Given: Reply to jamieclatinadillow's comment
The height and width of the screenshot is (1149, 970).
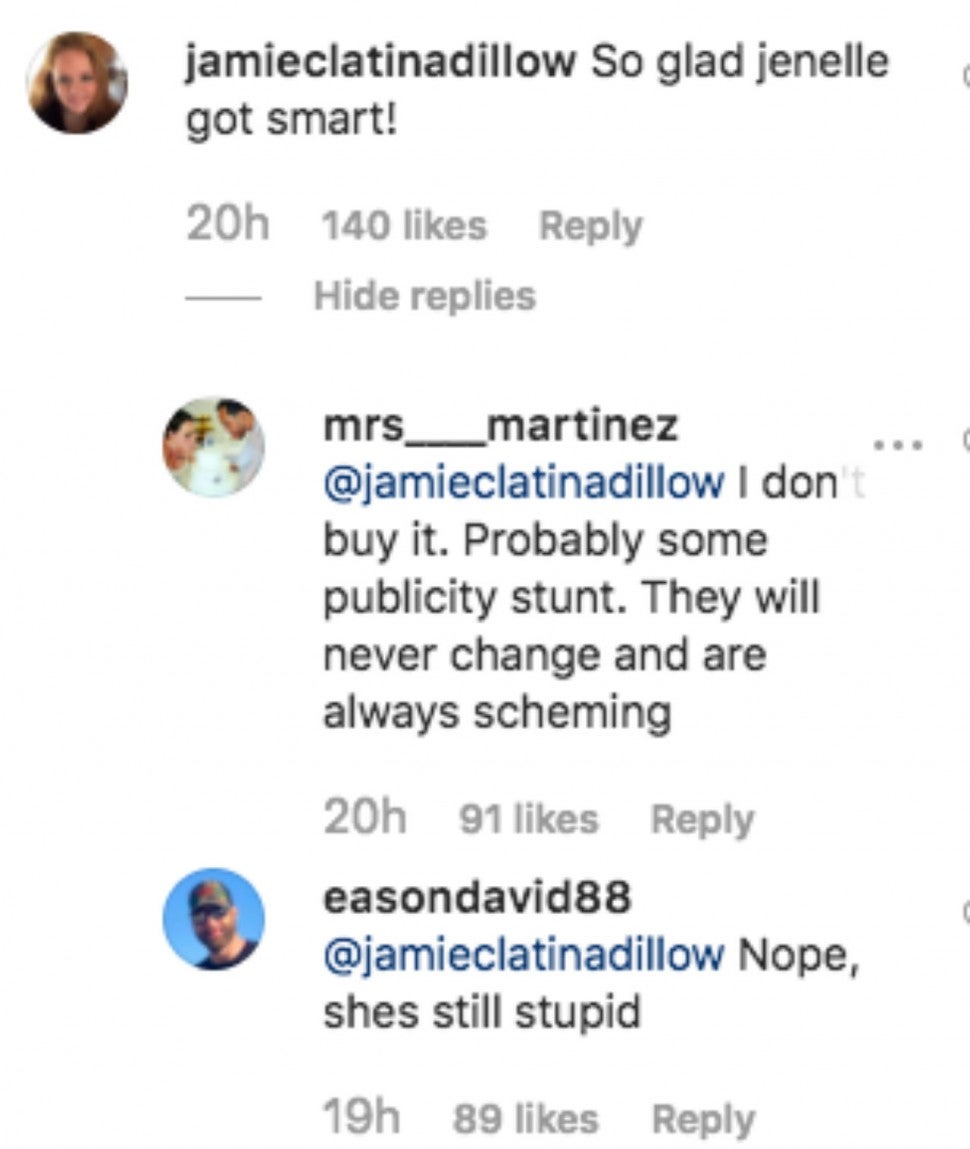Looking at the screenshot, I should click(x=590, y=226).
